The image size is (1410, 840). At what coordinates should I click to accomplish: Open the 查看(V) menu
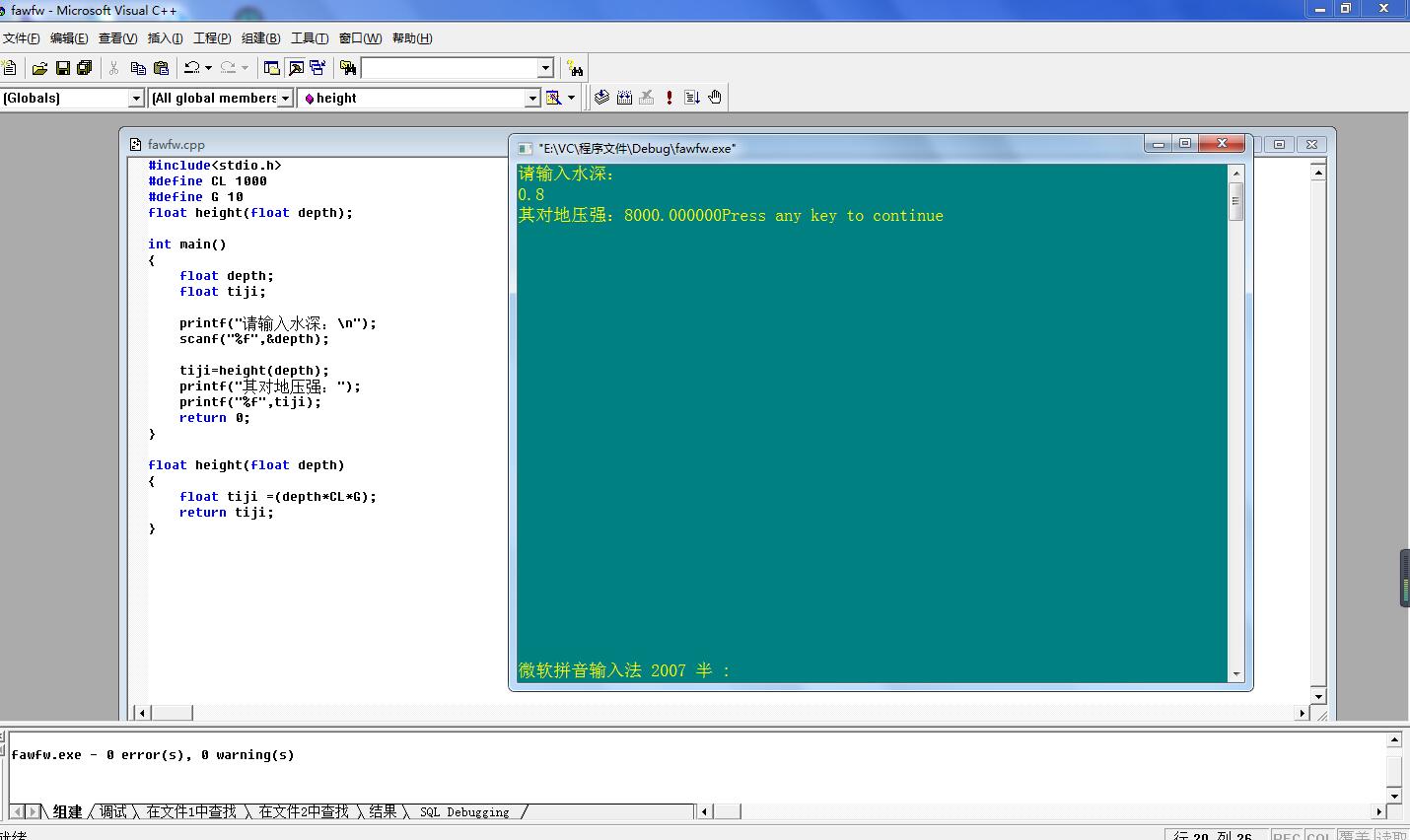[x=117, y=38]
